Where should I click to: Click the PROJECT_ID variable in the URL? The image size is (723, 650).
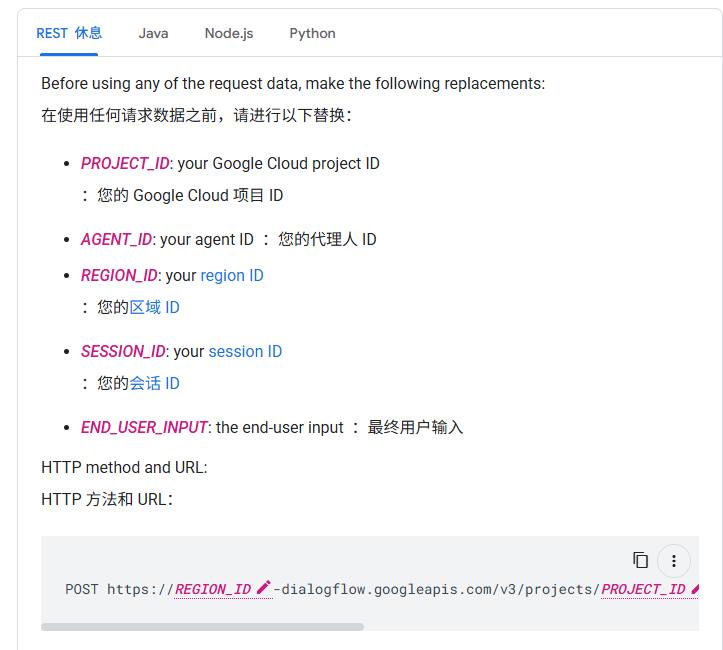pos(643,589)
